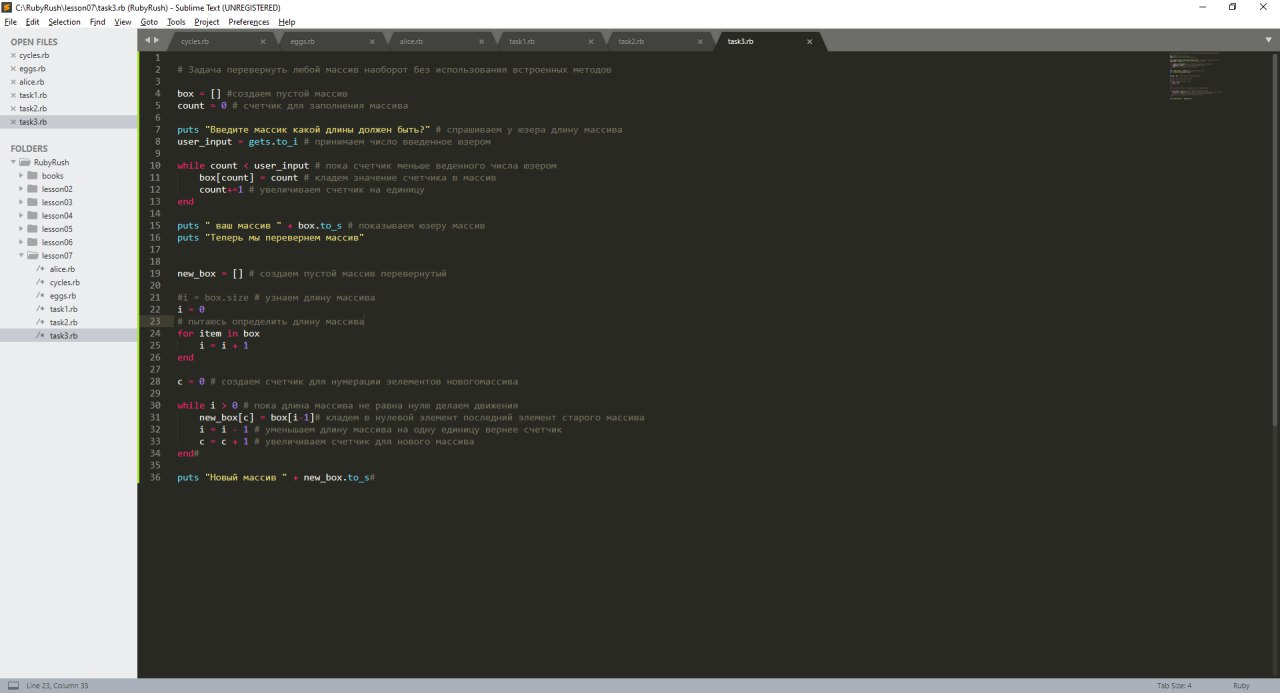
Task: Open task3.rb in lesson07 folder tree
Action: [x=63, y=336]
